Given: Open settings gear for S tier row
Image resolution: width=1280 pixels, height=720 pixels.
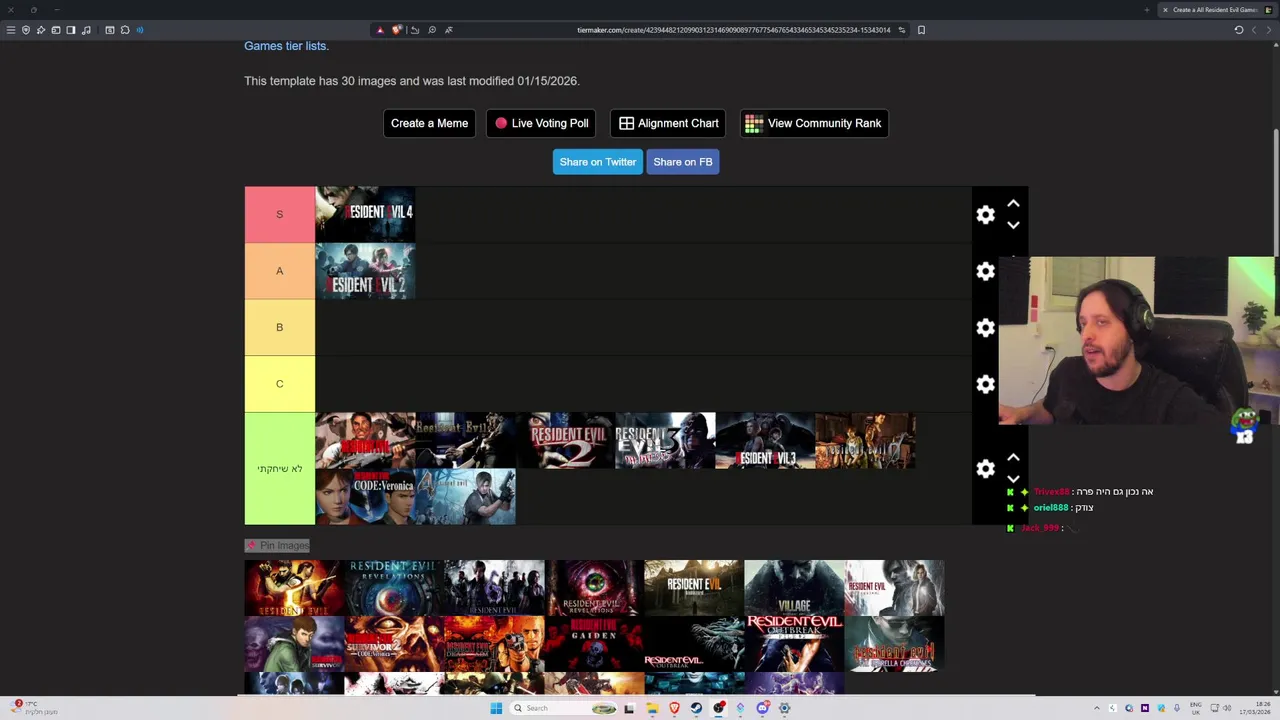Looking at the screenshot, I should tap(985, 215).
